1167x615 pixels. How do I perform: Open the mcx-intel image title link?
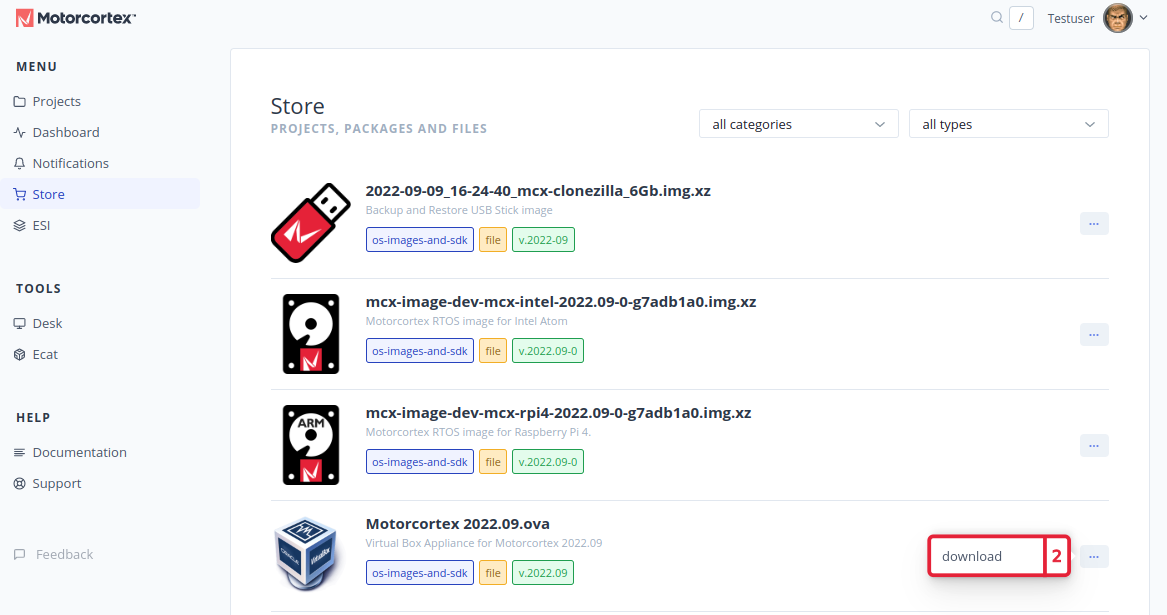point(560,302)
